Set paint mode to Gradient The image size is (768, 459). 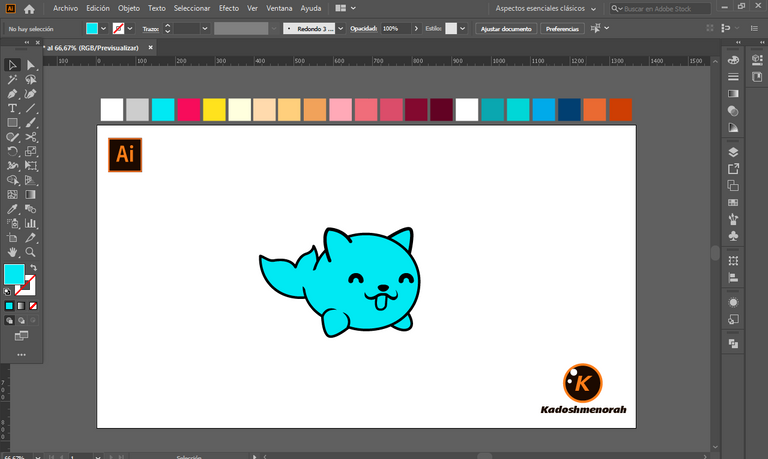coord(21,306)
